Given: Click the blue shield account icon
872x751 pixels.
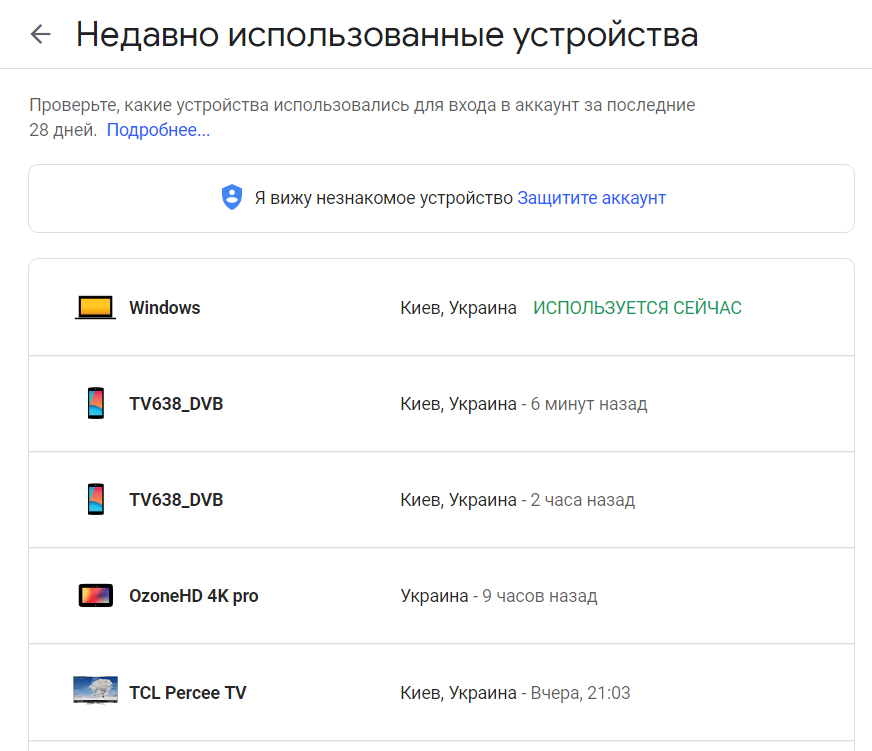Looking at the screenshot, I should click(232, 198).
